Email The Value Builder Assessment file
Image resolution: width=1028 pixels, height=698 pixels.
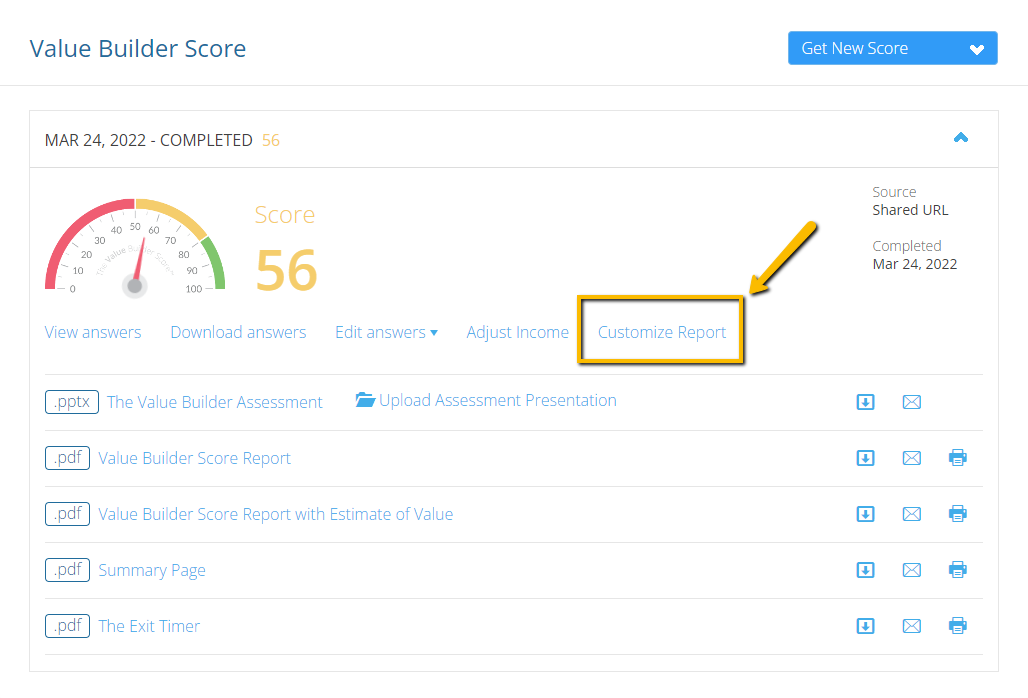pos(911,402)
